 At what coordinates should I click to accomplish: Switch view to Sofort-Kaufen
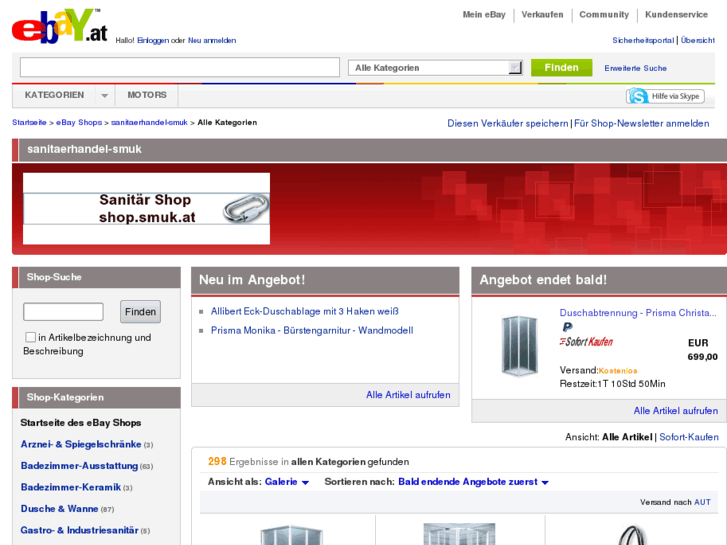[689, 437]
